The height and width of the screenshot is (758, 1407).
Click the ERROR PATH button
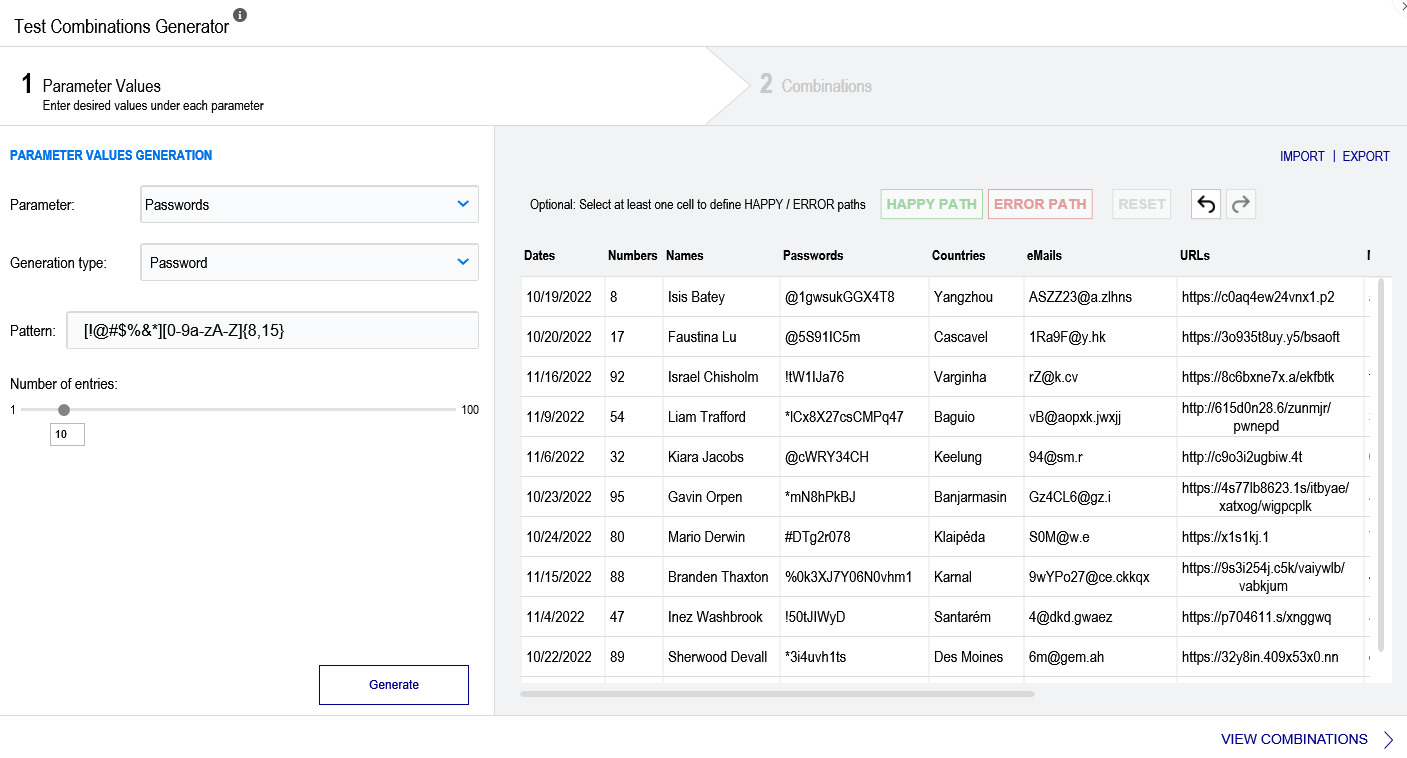click(1040, 204)
